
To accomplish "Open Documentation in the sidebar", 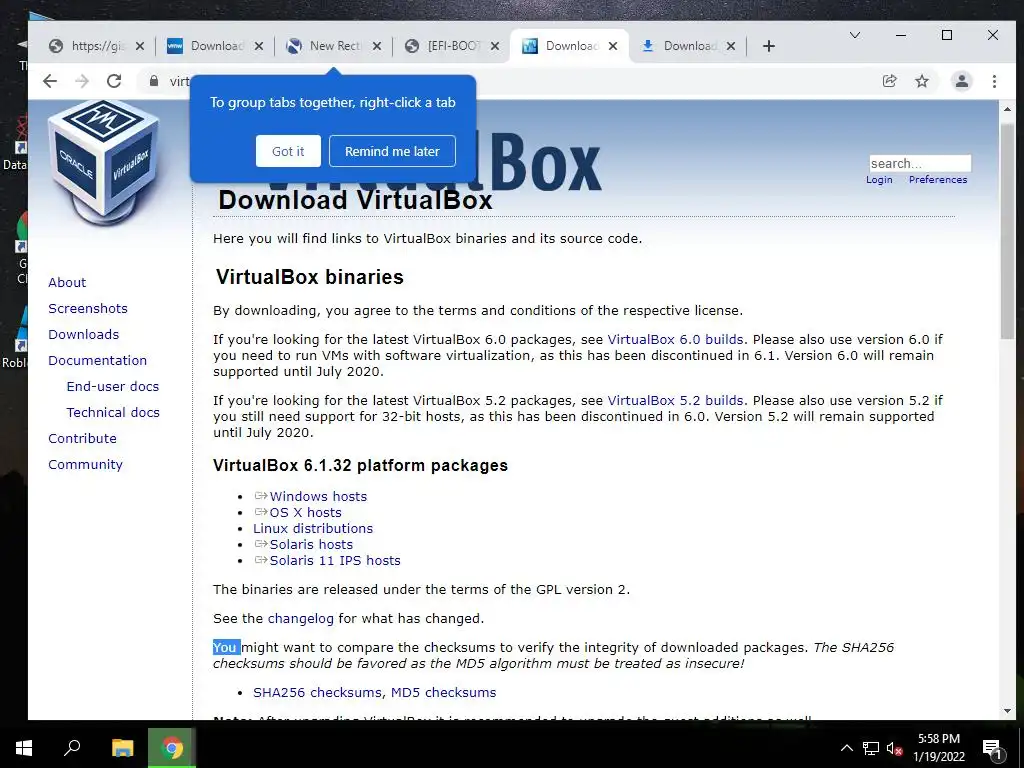I will click(97, 360).
